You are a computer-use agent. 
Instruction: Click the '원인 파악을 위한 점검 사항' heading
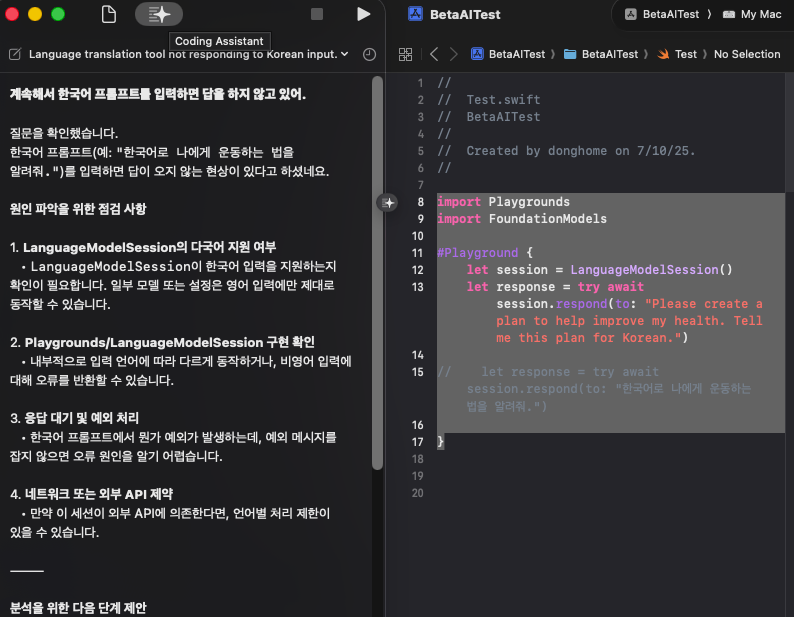pos(78,209)
